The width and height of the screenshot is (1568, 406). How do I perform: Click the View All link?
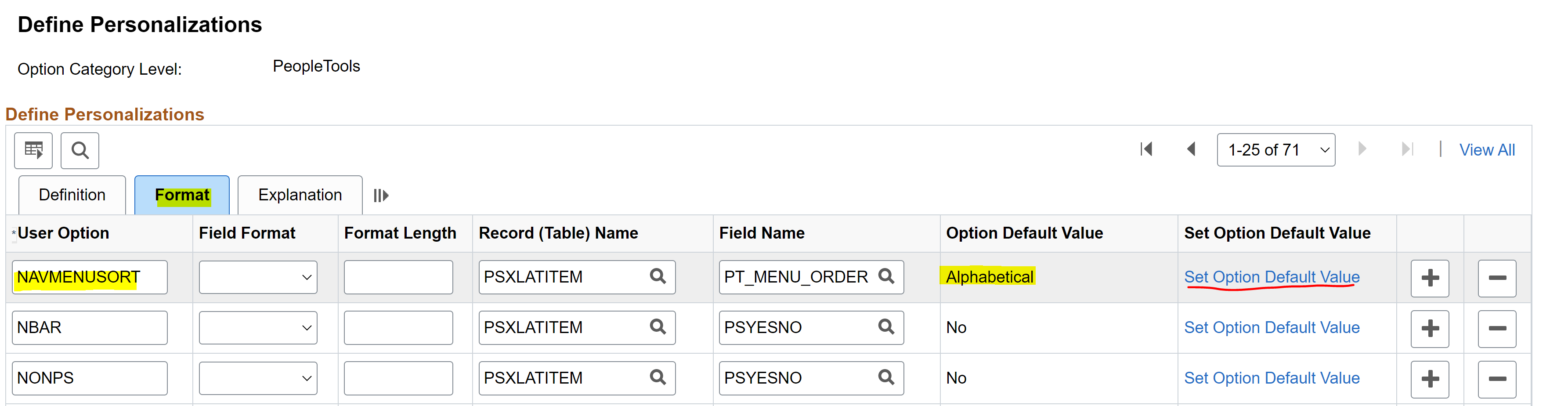coord(1486,150)
